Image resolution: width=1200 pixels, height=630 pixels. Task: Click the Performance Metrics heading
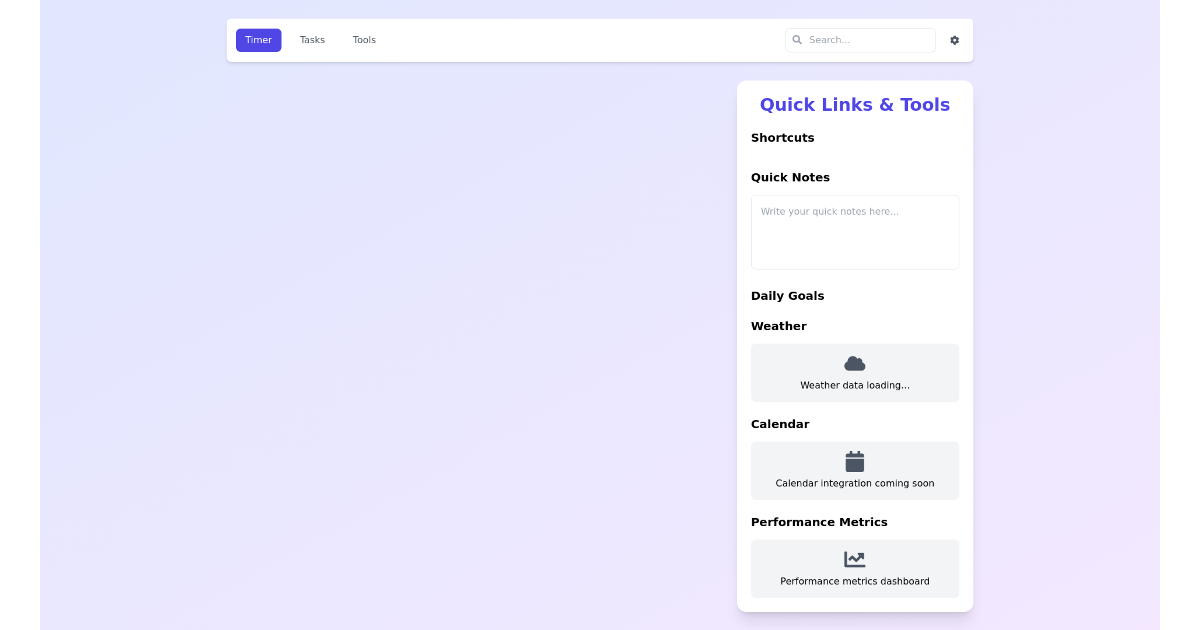[819, 522]
